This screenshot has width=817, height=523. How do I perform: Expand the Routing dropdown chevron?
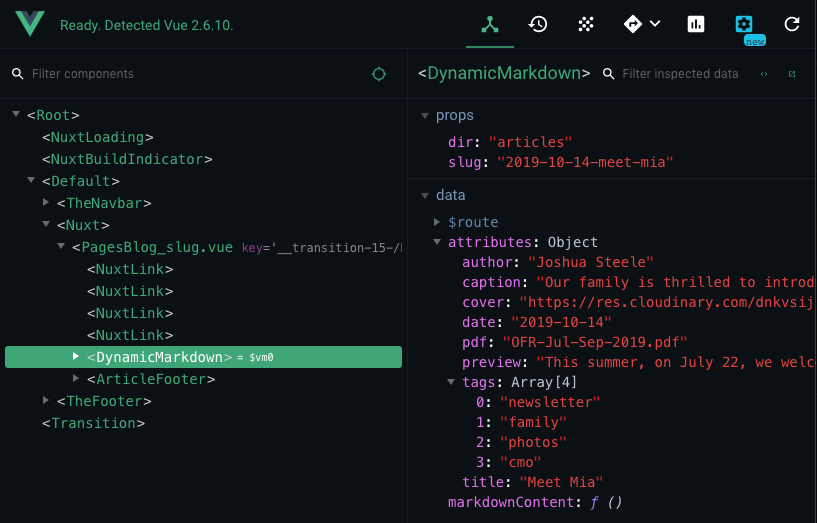click(x=655, y=23)
